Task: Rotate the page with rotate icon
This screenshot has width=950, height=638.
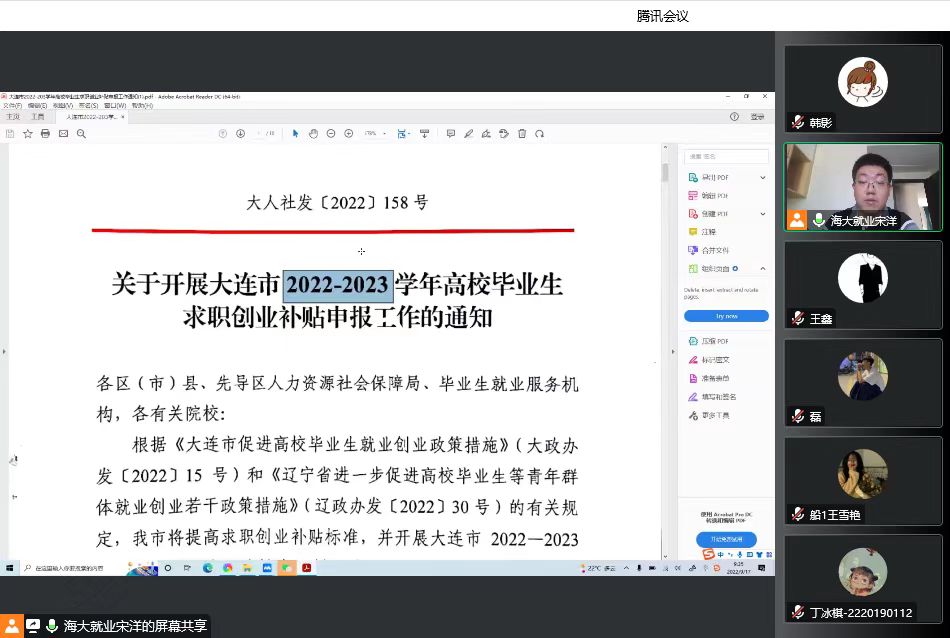Action: [539, 134]
